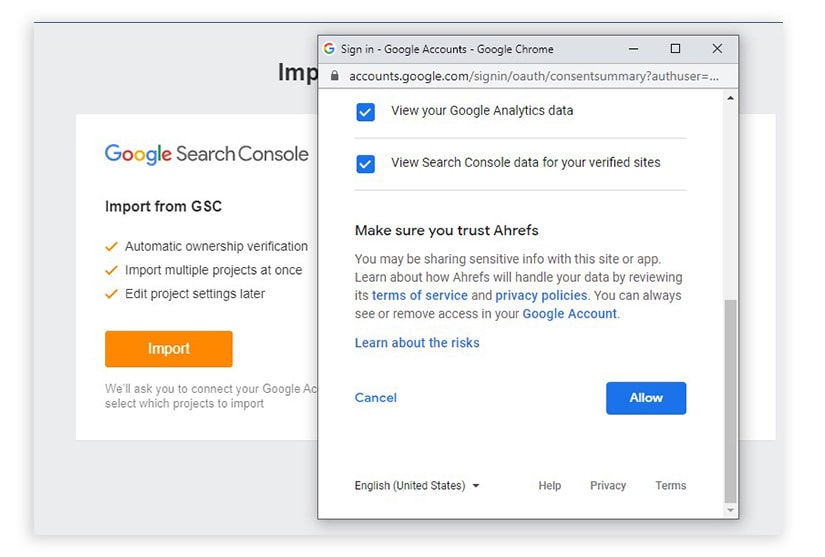Image resolution: width=825 pixels, height=557 pixels.
Task: Open the privacy policies link
Action: click(x=542, y=296)
